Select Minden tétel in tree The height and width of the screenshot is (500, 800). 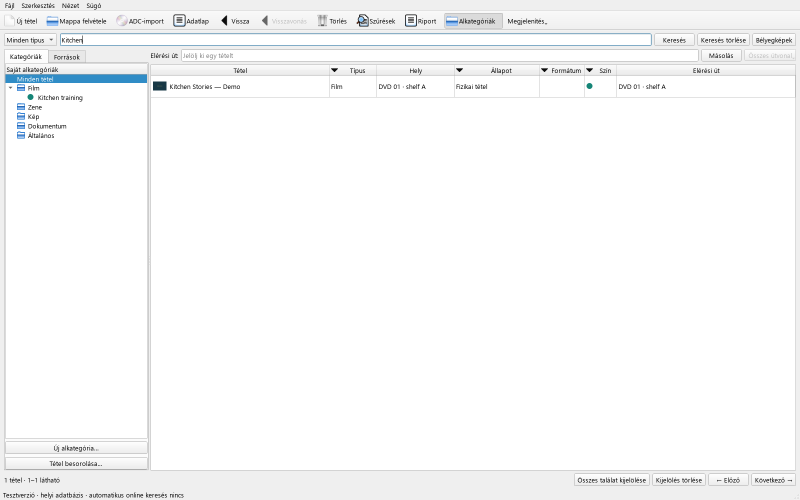[76, 79]
